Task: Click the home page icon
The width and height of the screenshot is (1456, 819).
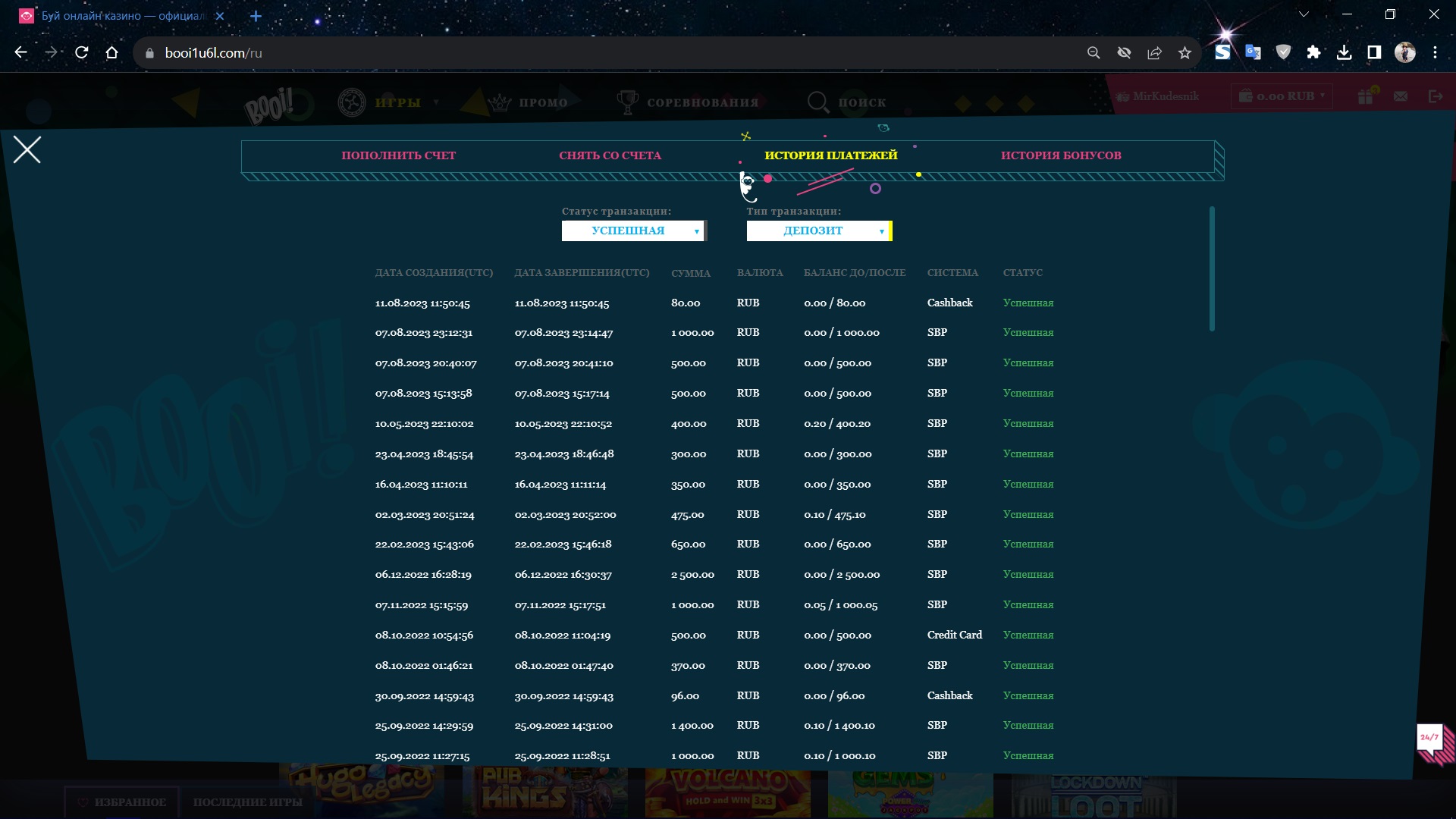Action: pos(112,53)
